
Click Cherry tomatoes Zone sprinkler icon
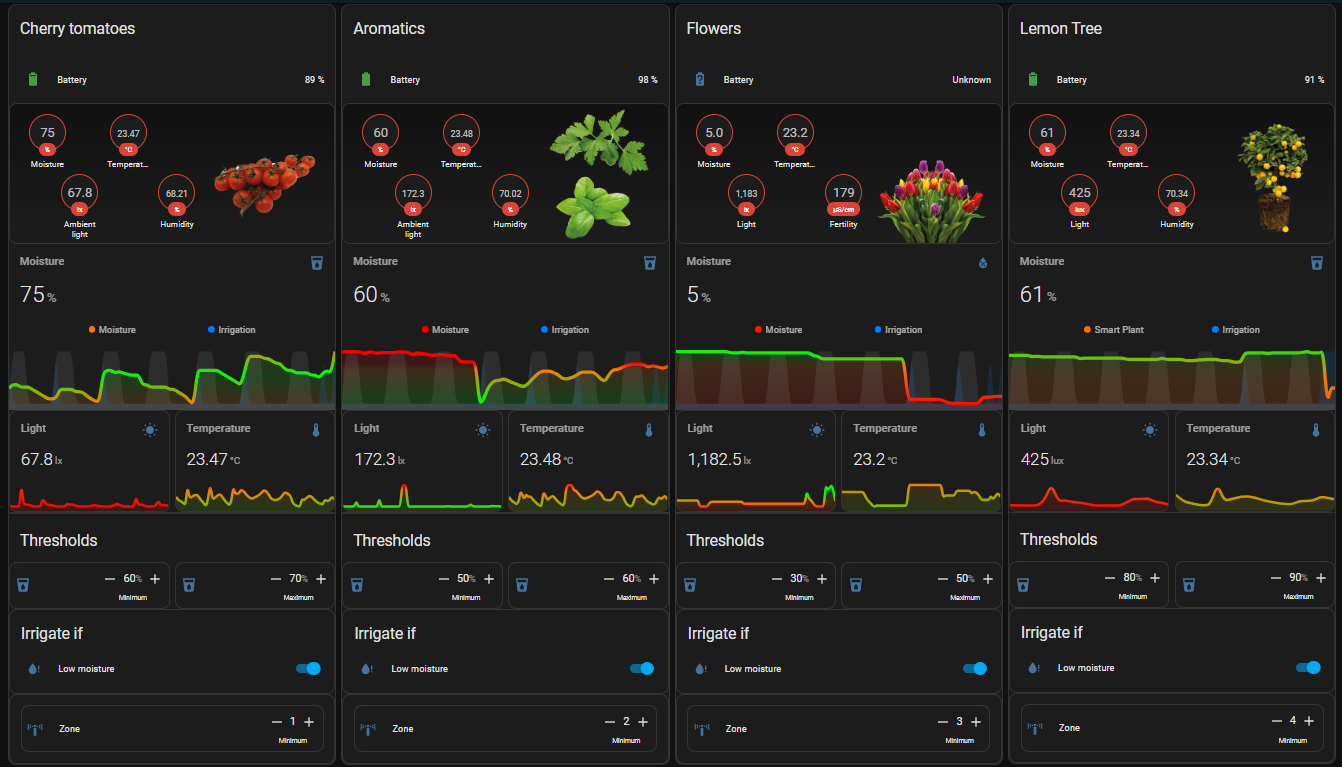coord(35,729)
